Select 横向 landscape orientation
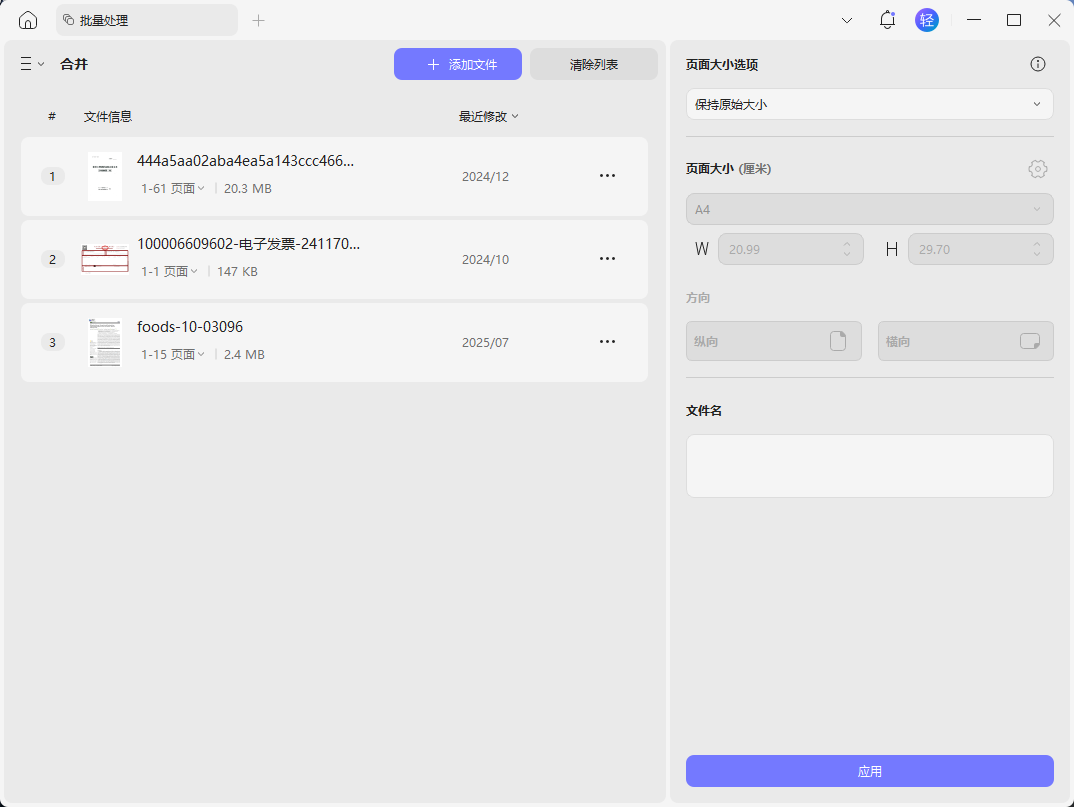 tap(966, 341)
